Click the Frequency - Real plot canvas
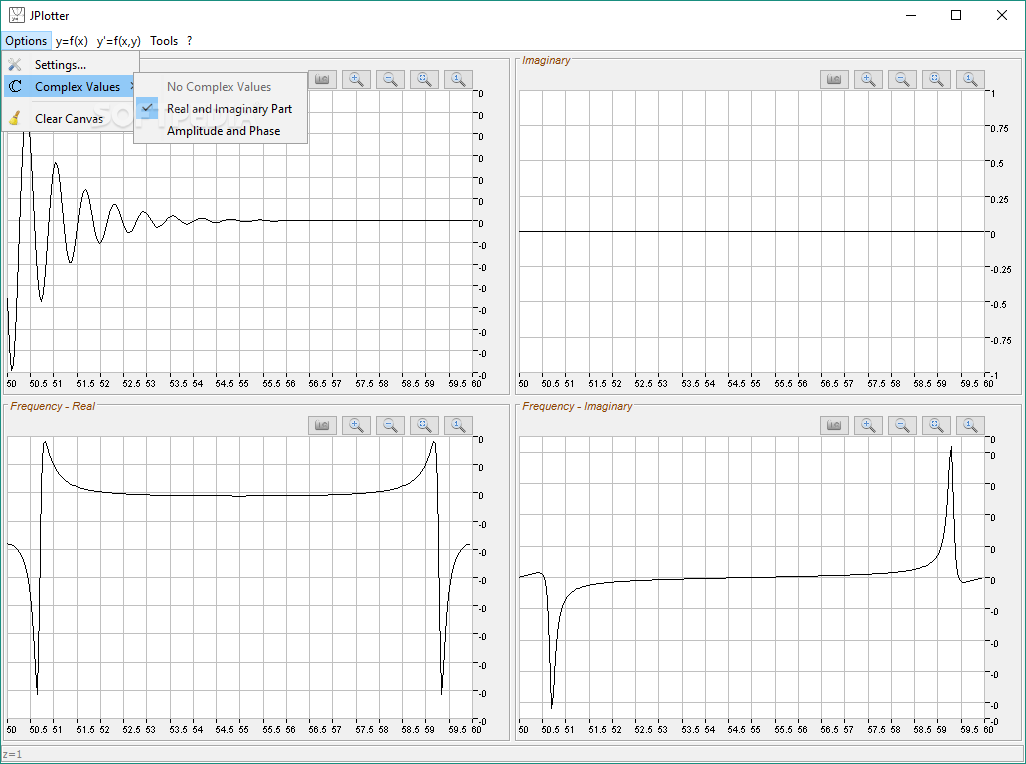Viewport: 1026px width, 764px height. (x=239, y=580)
